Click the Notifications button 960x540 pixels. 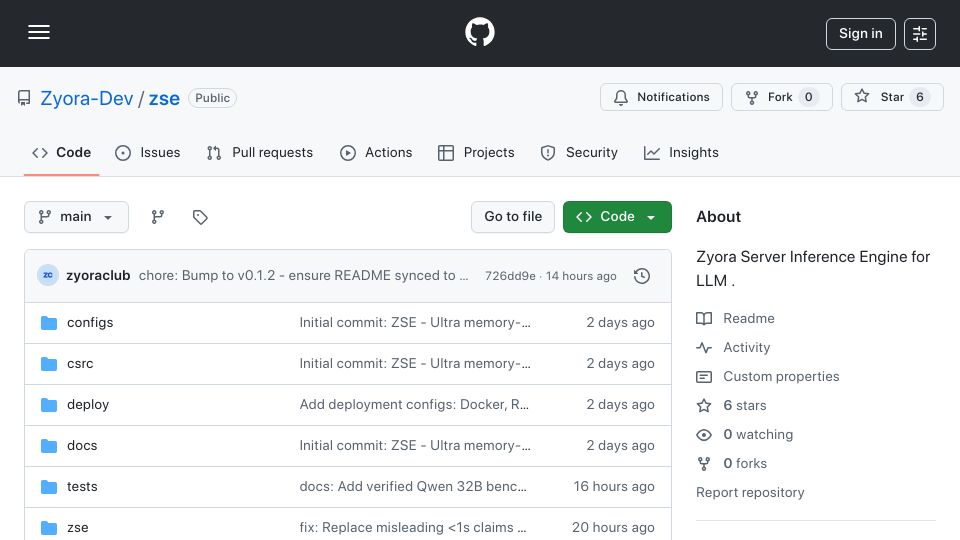click(x=661, y=97)
